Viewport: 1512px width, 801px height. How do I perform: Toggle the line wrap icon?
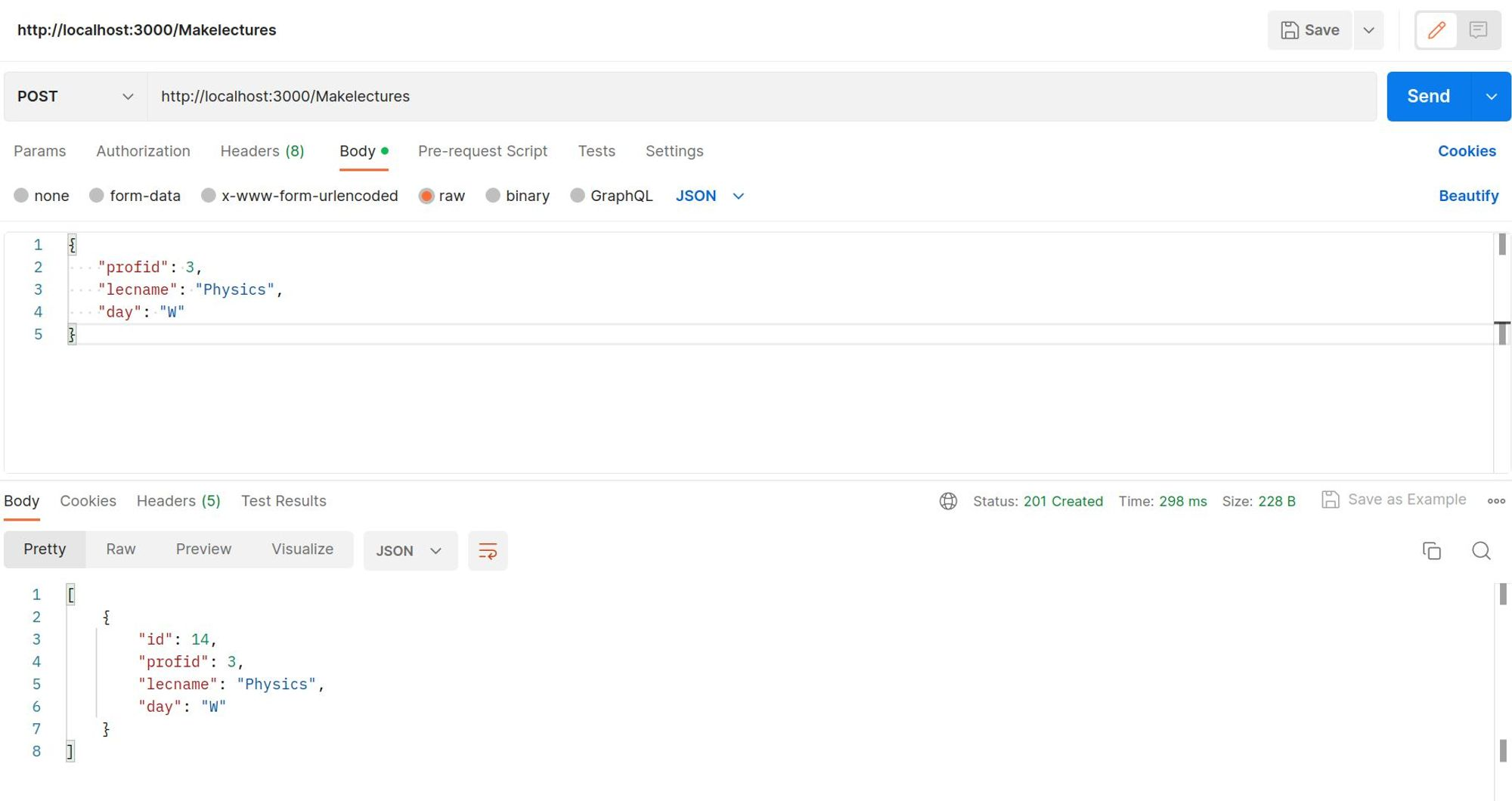tap(488, 551)
